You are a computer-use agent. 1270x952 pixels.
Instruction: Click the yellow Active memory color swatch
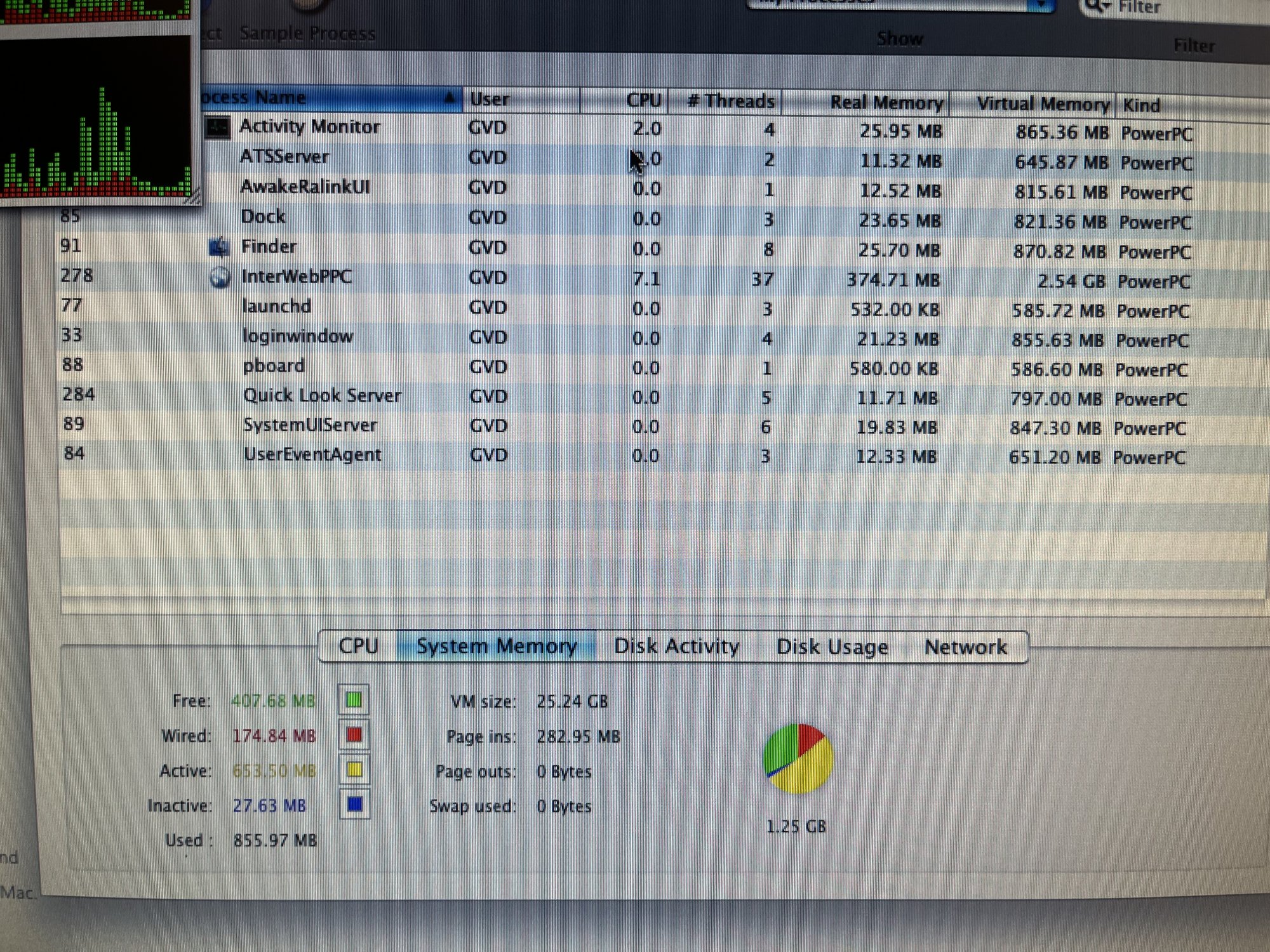coord(354,770)
